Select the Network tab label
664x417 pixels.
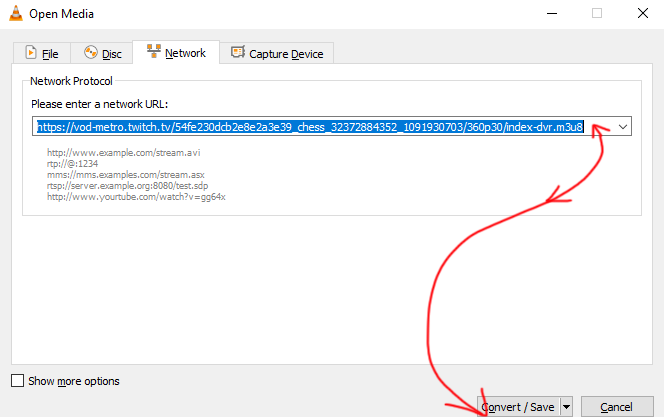pos(185,52)
